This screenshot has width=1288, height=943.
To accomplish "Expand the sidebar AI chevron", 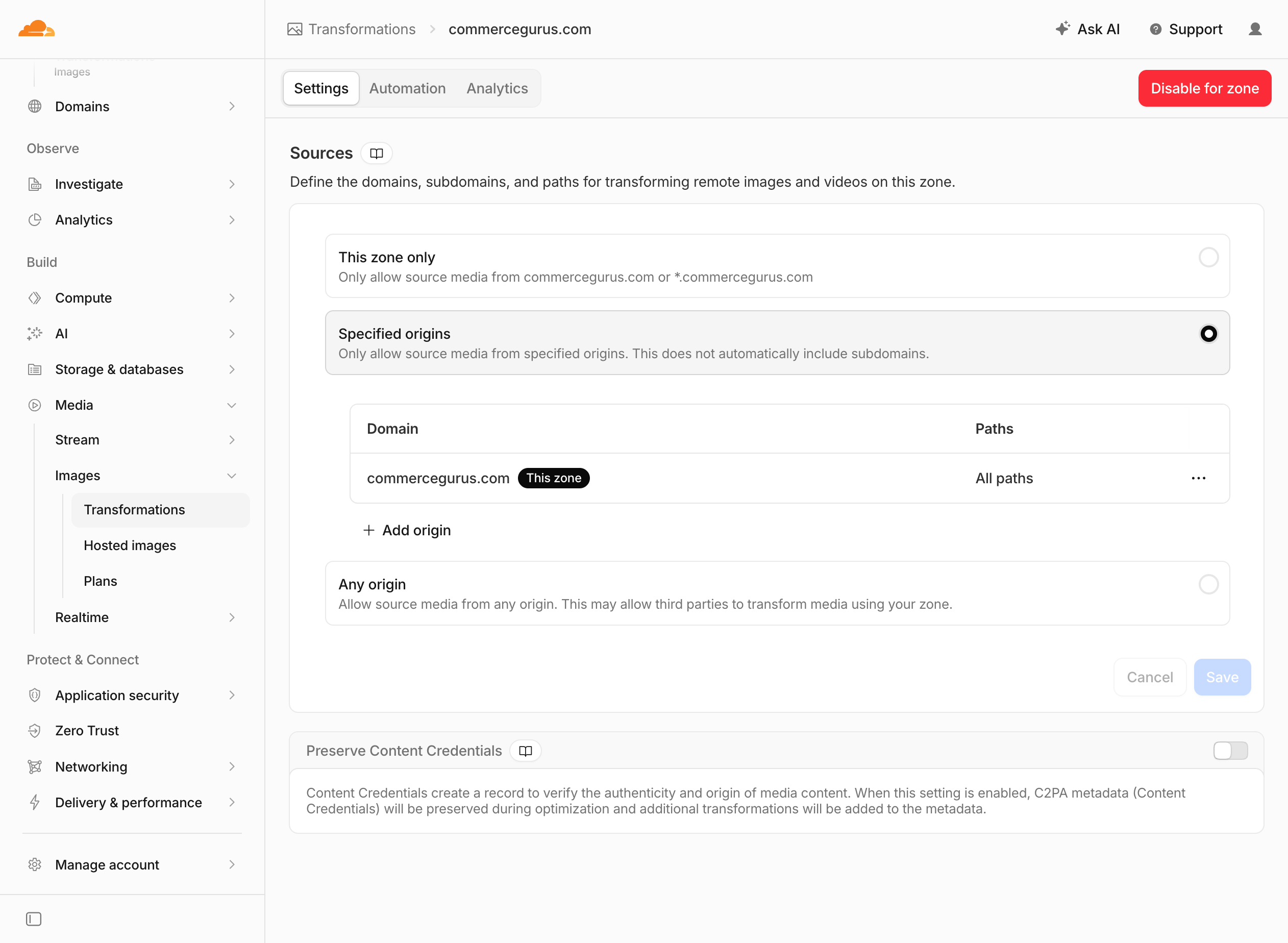I will (x=232, y=333).
